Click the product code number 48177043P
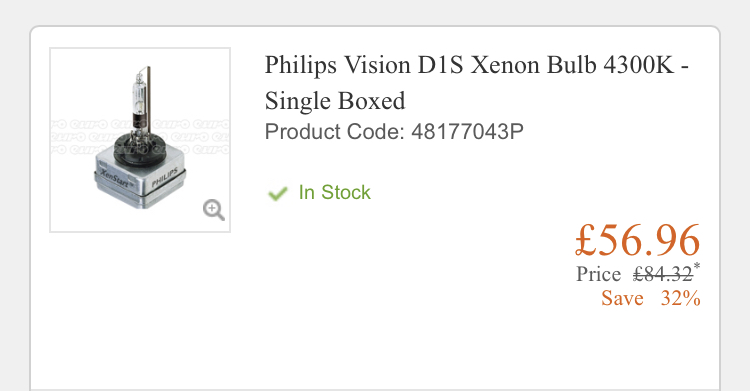750x391 pixels. coord(467,132)
